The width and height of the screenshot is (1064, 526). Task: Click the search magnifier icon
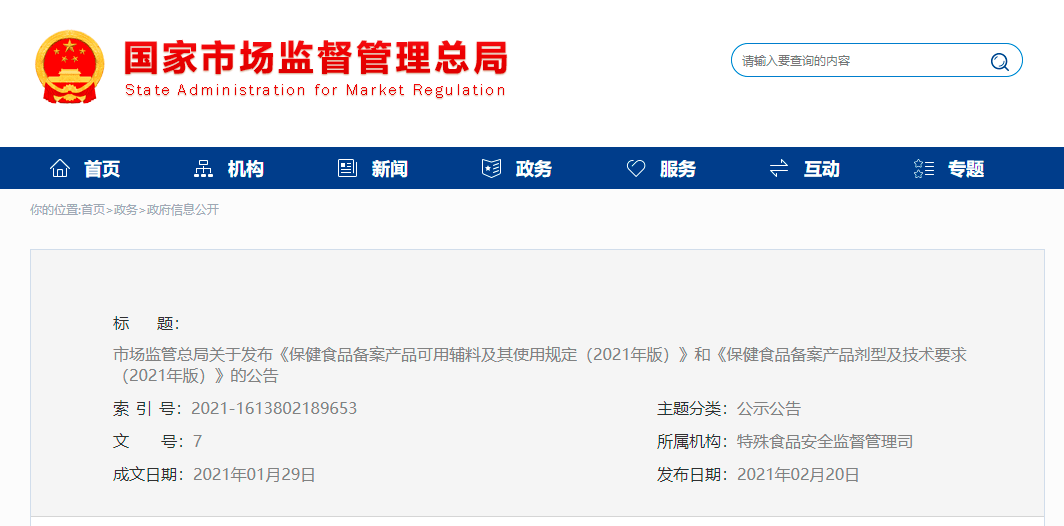pos(999,62)
